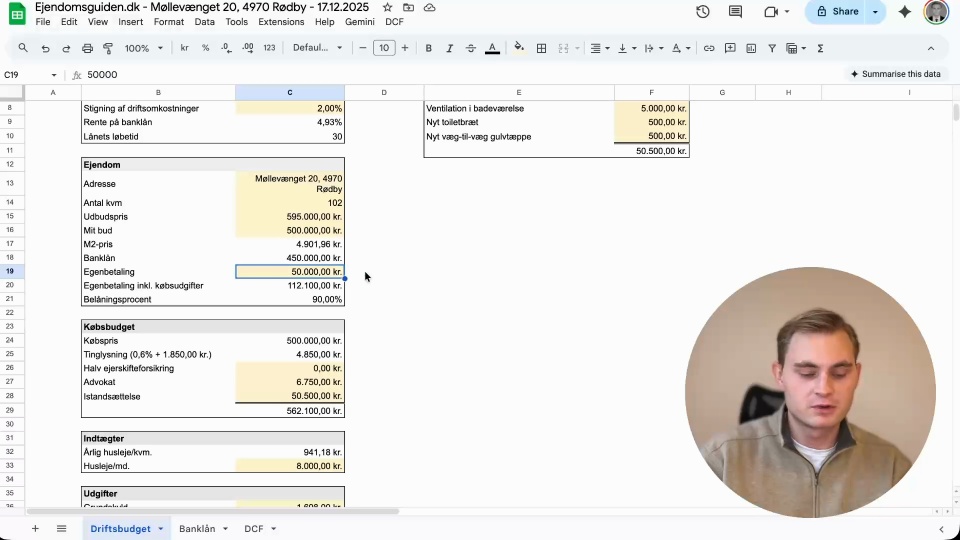Hide the menus with collapse chevron
Viewport: 960px width, 540px height.
(931, 48)
